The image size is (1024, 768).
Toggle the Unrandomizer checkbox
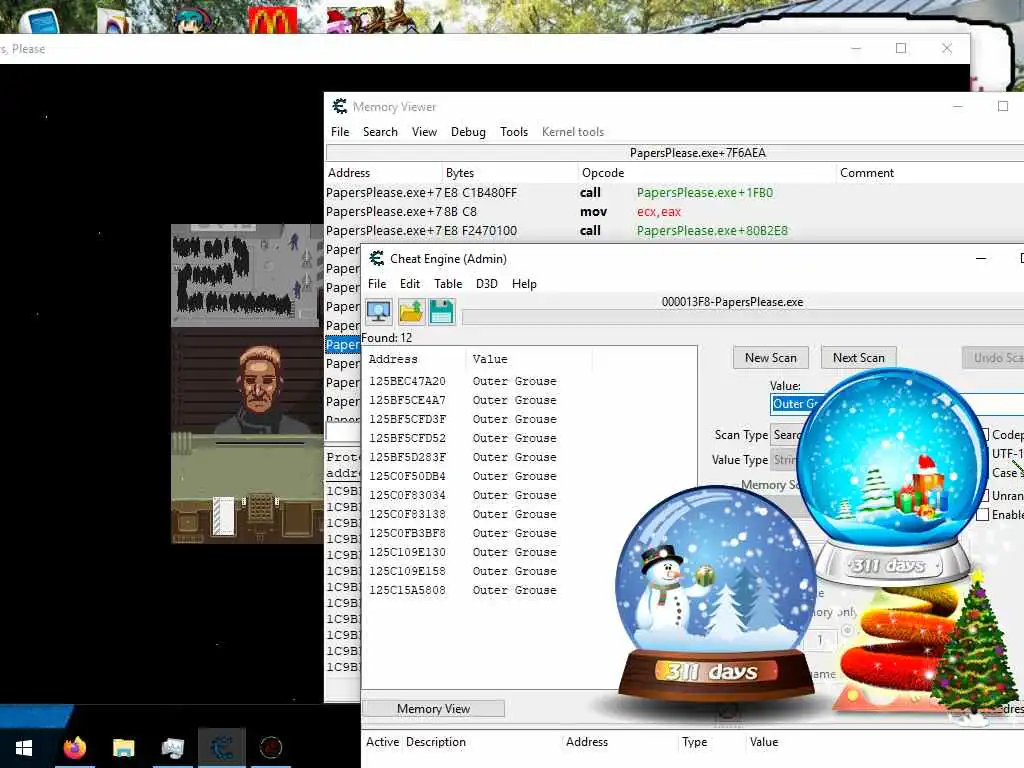pos(983,496)
